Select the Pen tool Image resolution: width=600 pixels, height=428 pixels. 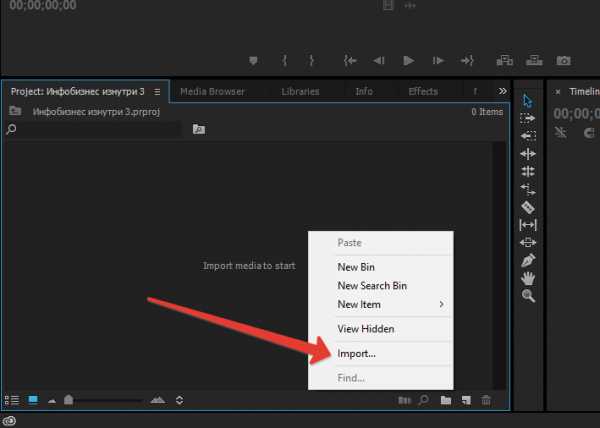point(528,260)
